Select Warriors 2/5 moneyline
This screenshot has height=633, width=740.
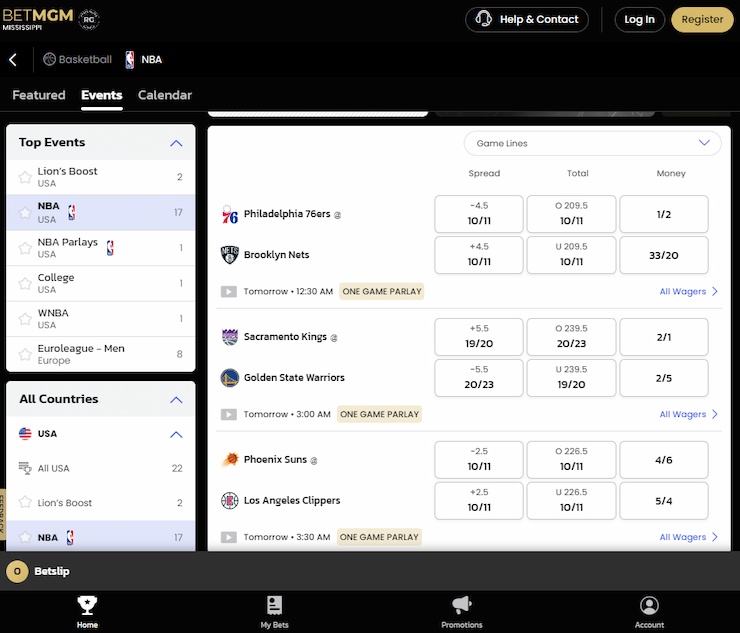[664, 378]
